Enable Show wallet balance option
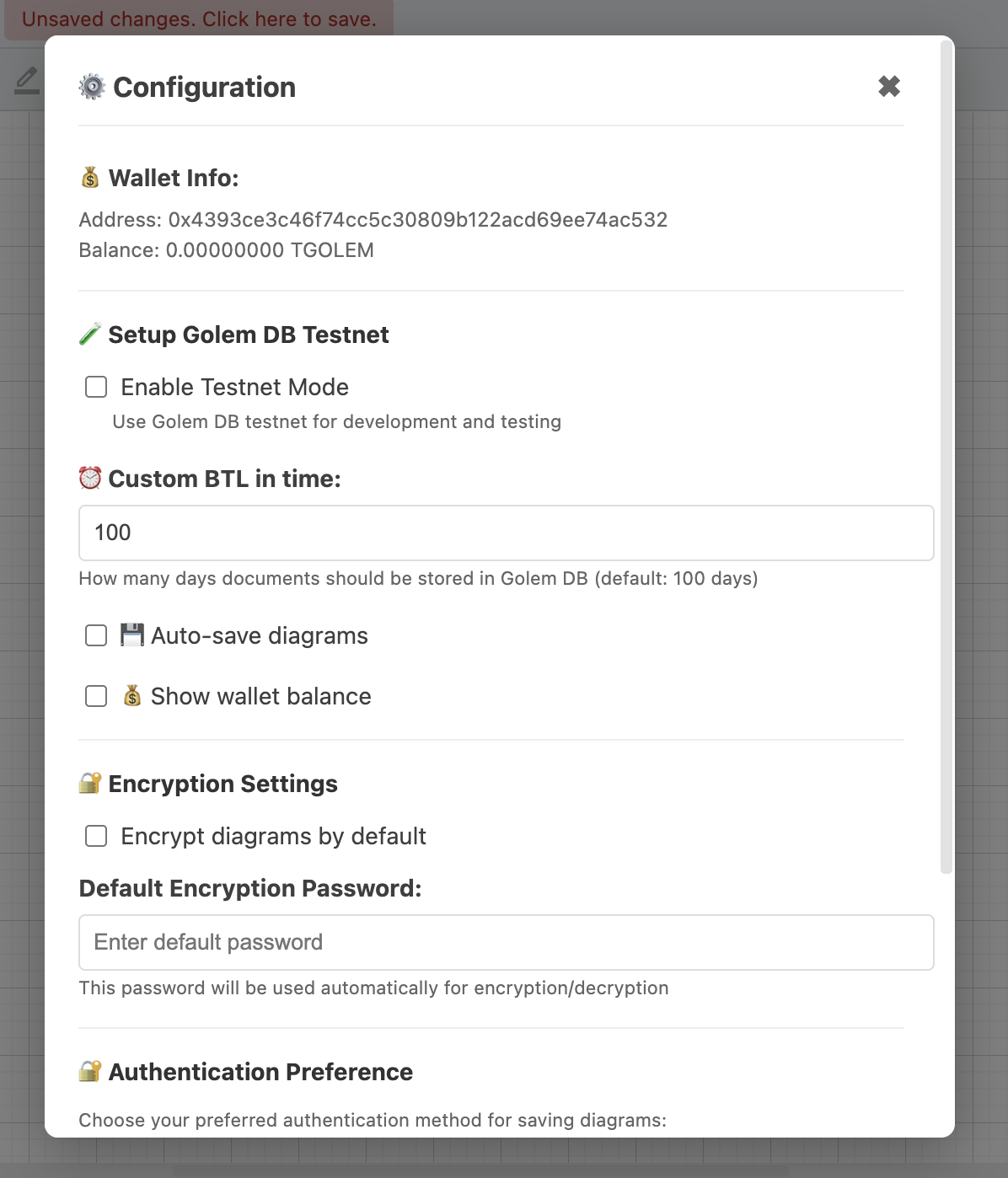The image size is (1008, 1178). point(95,696)
